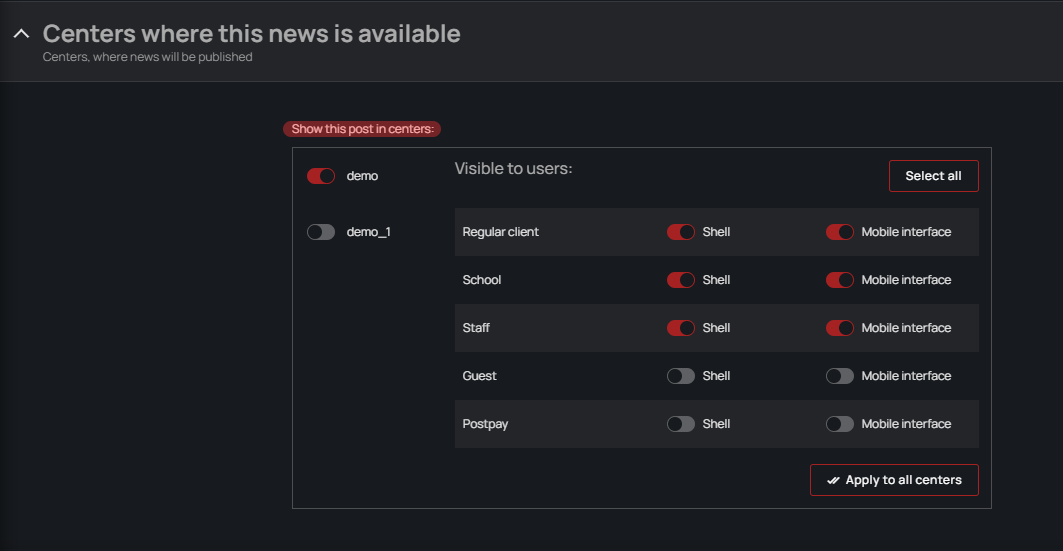The height and width of the screenshot is (551, 1063).
Task: Click the double-check icon in Apply button
Action: click(x=833, y=481)
